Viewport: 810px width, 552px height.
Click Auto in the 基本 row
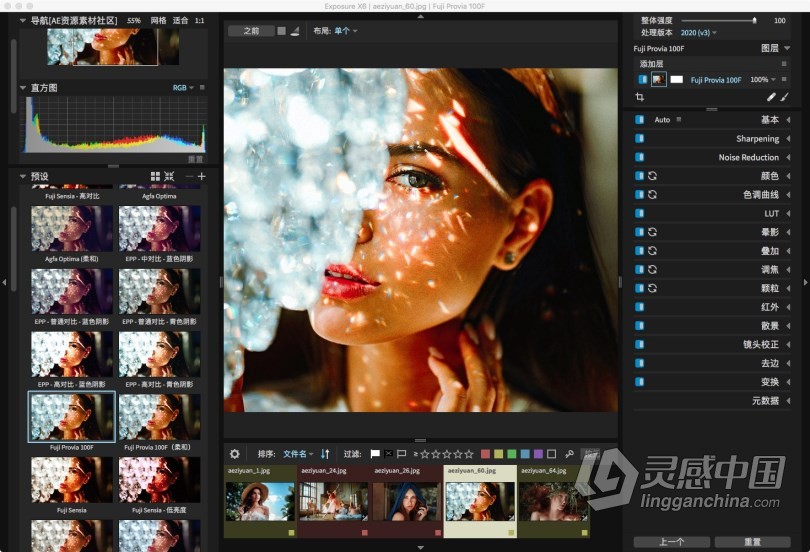(662, 119)
